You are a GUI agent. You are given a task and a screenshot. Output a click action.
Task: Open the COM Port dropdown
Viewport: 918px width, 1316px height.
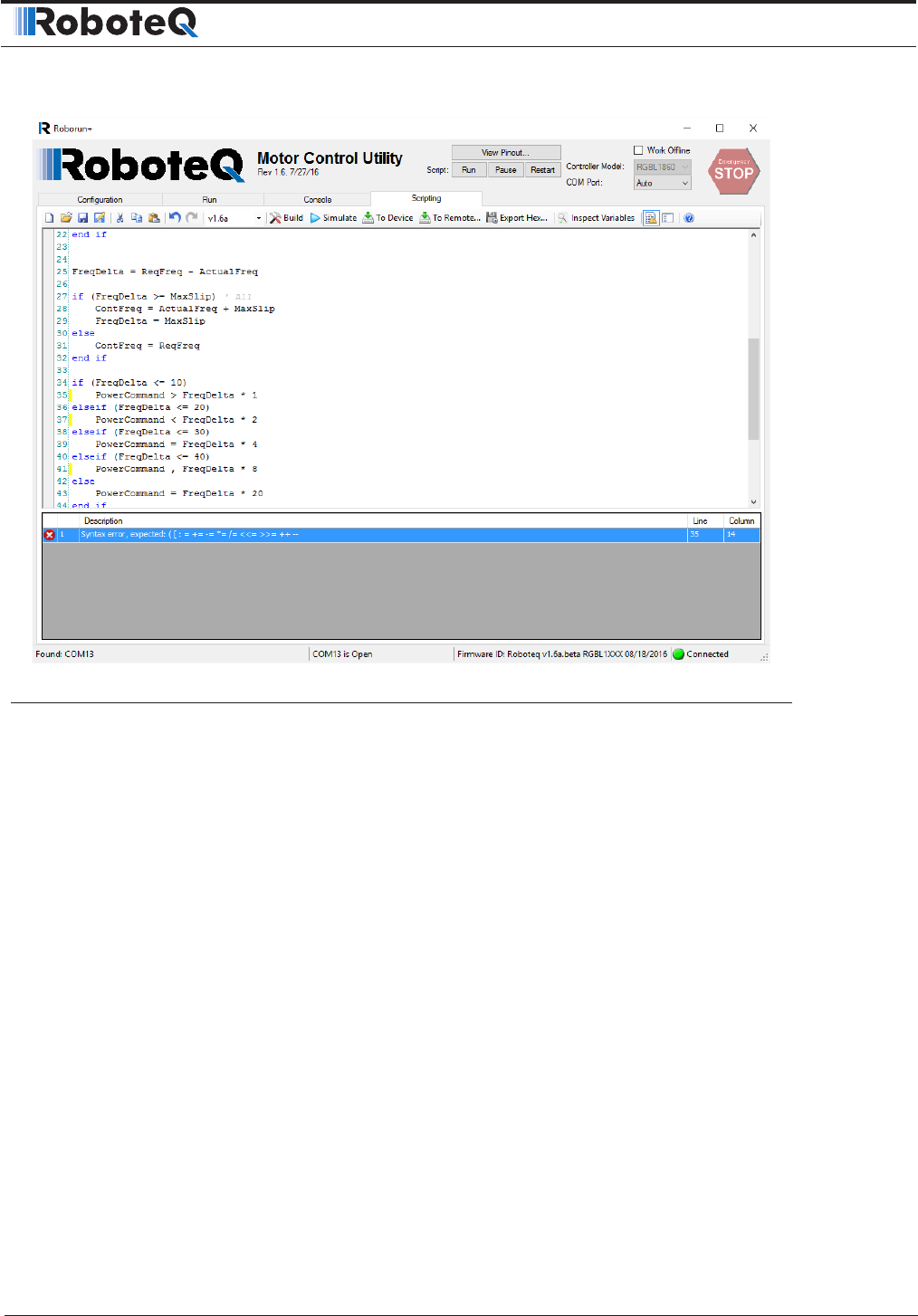click(663, 183)
